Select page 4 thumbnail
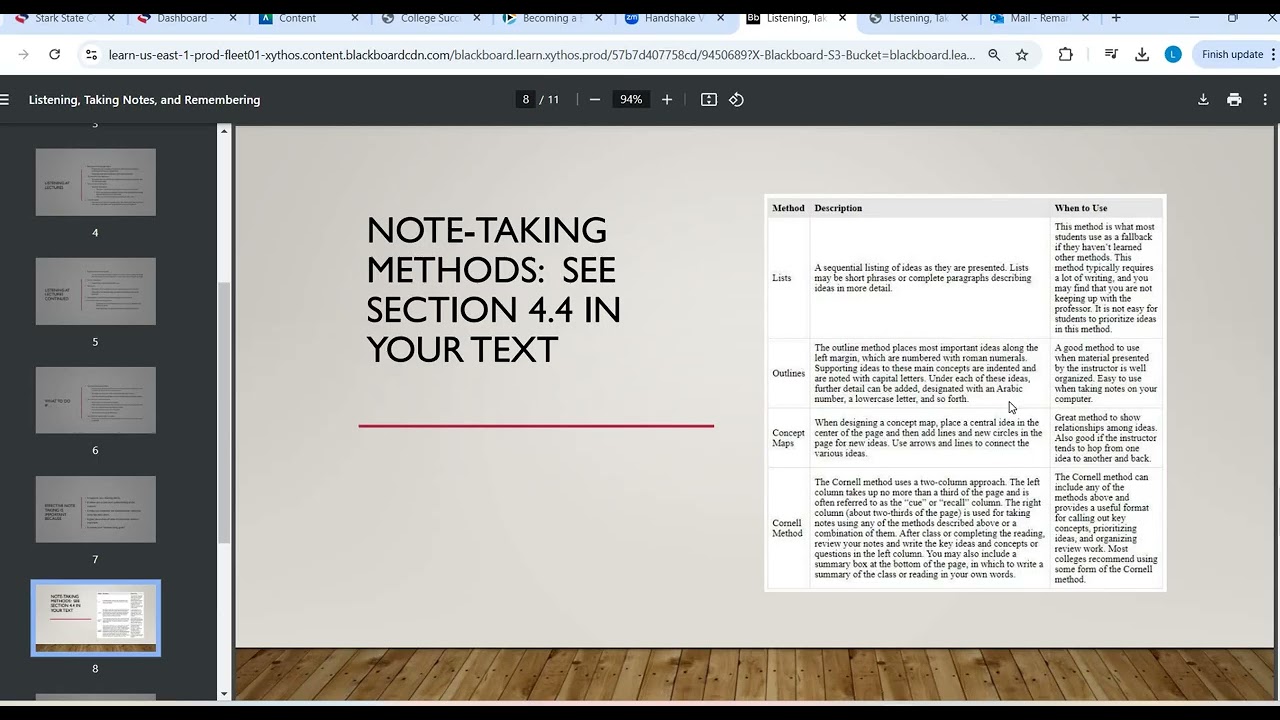 [x=96, y=182]
